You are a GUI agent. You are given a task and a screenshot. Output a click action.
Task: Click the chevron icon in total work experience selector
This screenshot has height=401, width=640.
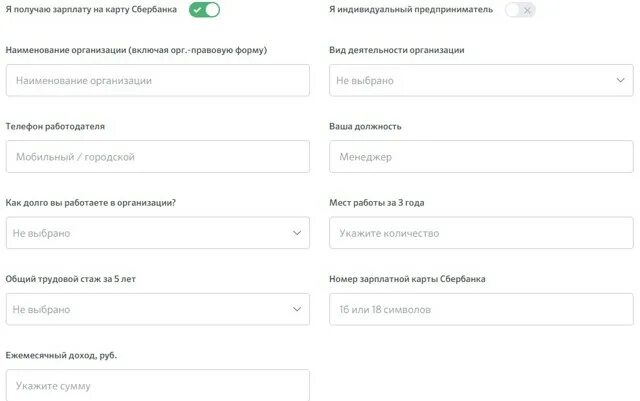(297, 309)
